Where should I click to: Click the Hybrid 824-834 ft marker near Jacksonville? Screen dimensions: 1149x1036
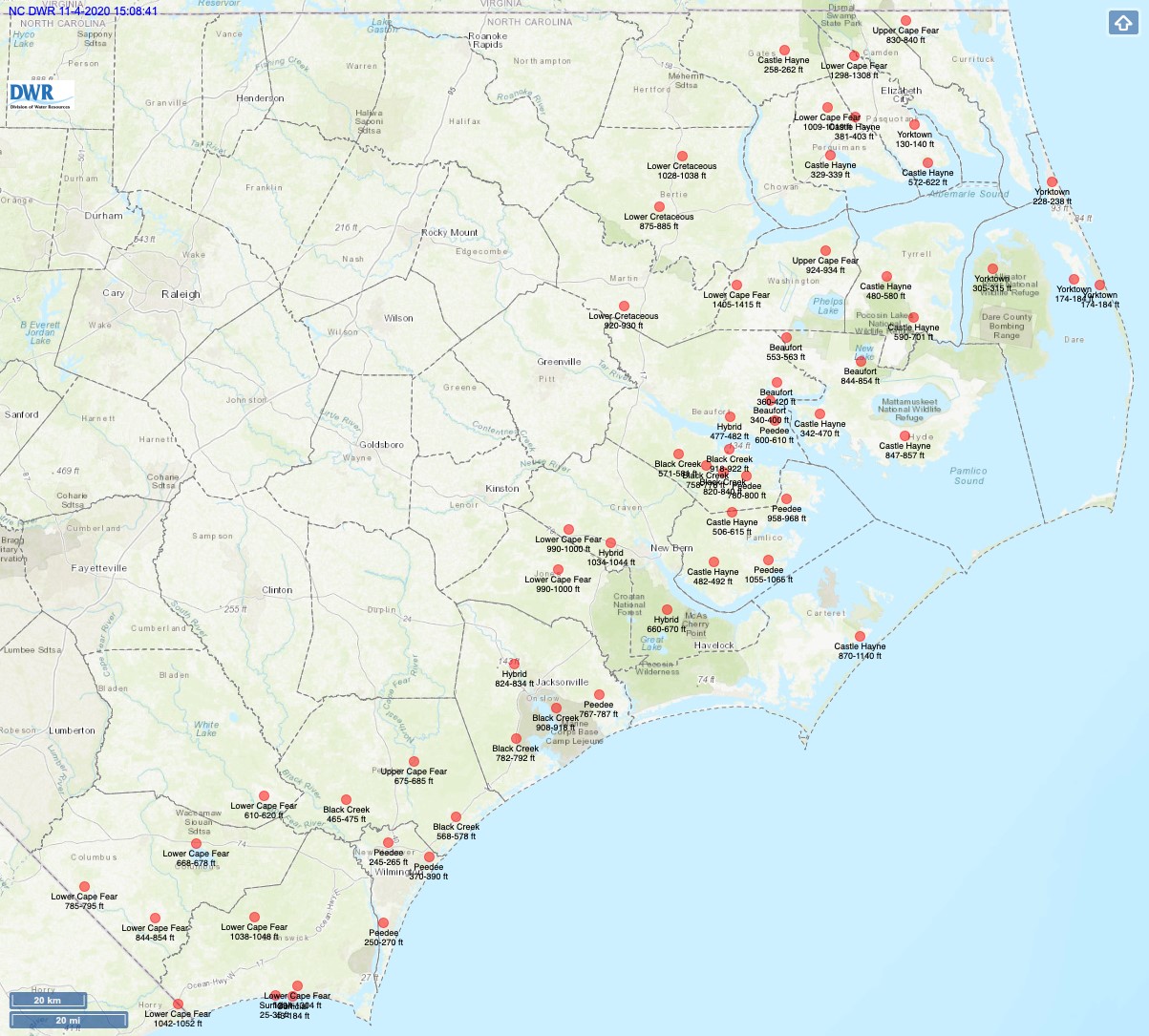coord(514,662)
